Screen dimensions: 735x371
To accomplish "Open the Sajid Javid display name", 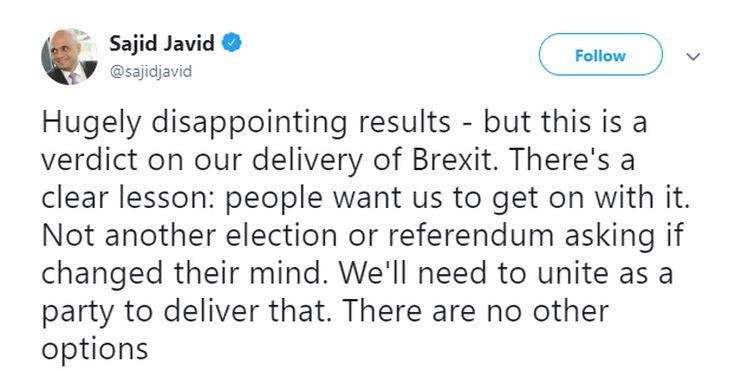I will [162, 44].
